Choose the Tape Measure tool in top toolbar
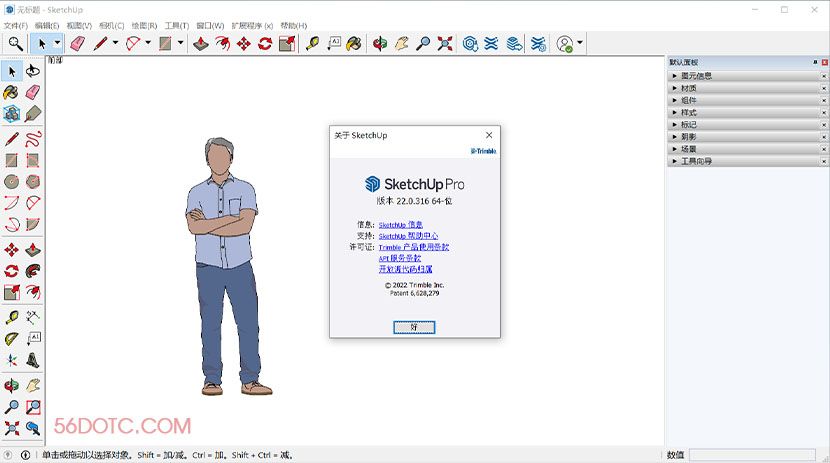The width and height of the screenshot is (830, 463). point(312,43)
